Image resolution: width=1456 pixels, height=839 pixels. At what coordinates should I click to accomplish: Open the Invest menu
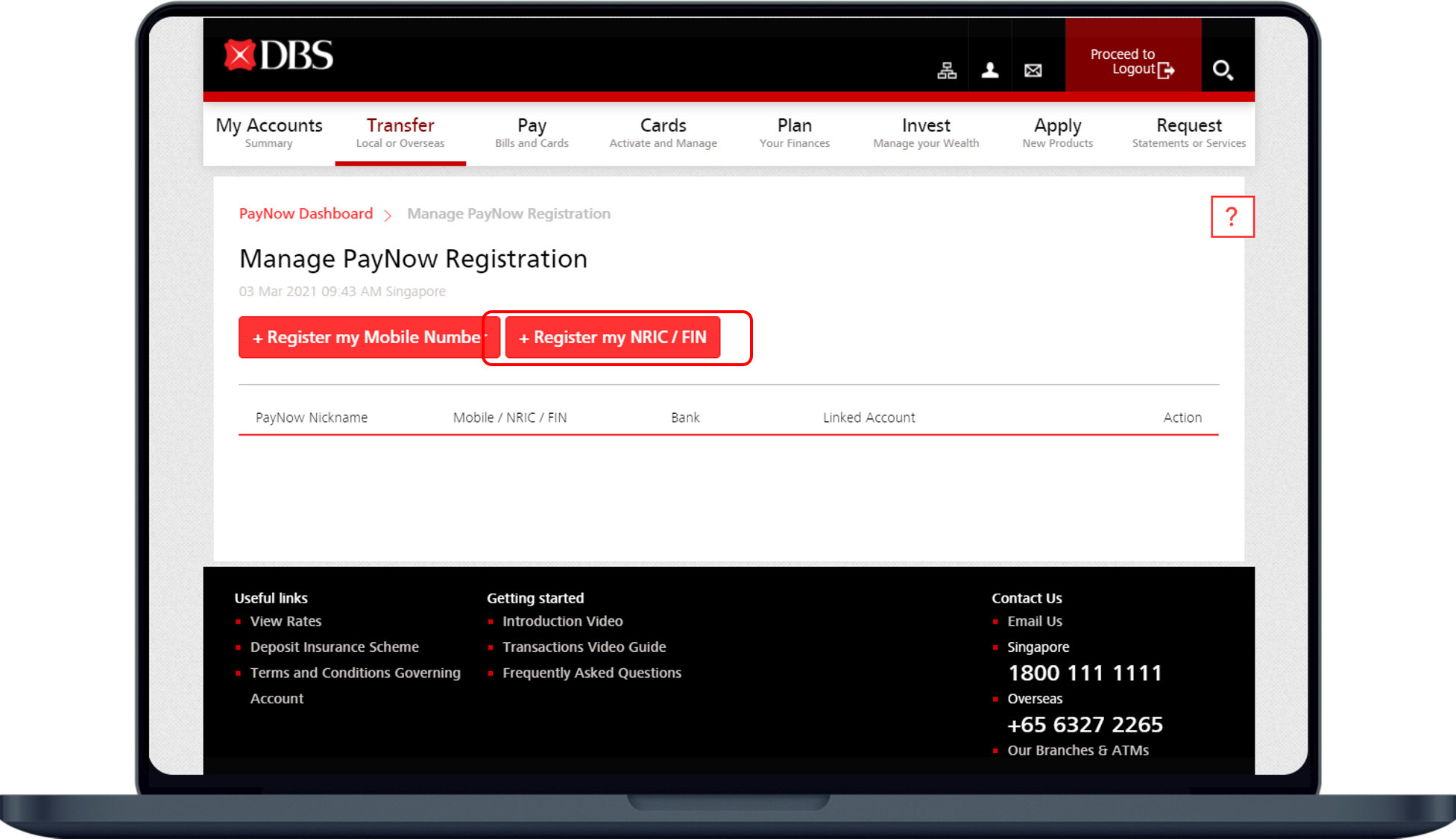[x=926, y=133]
